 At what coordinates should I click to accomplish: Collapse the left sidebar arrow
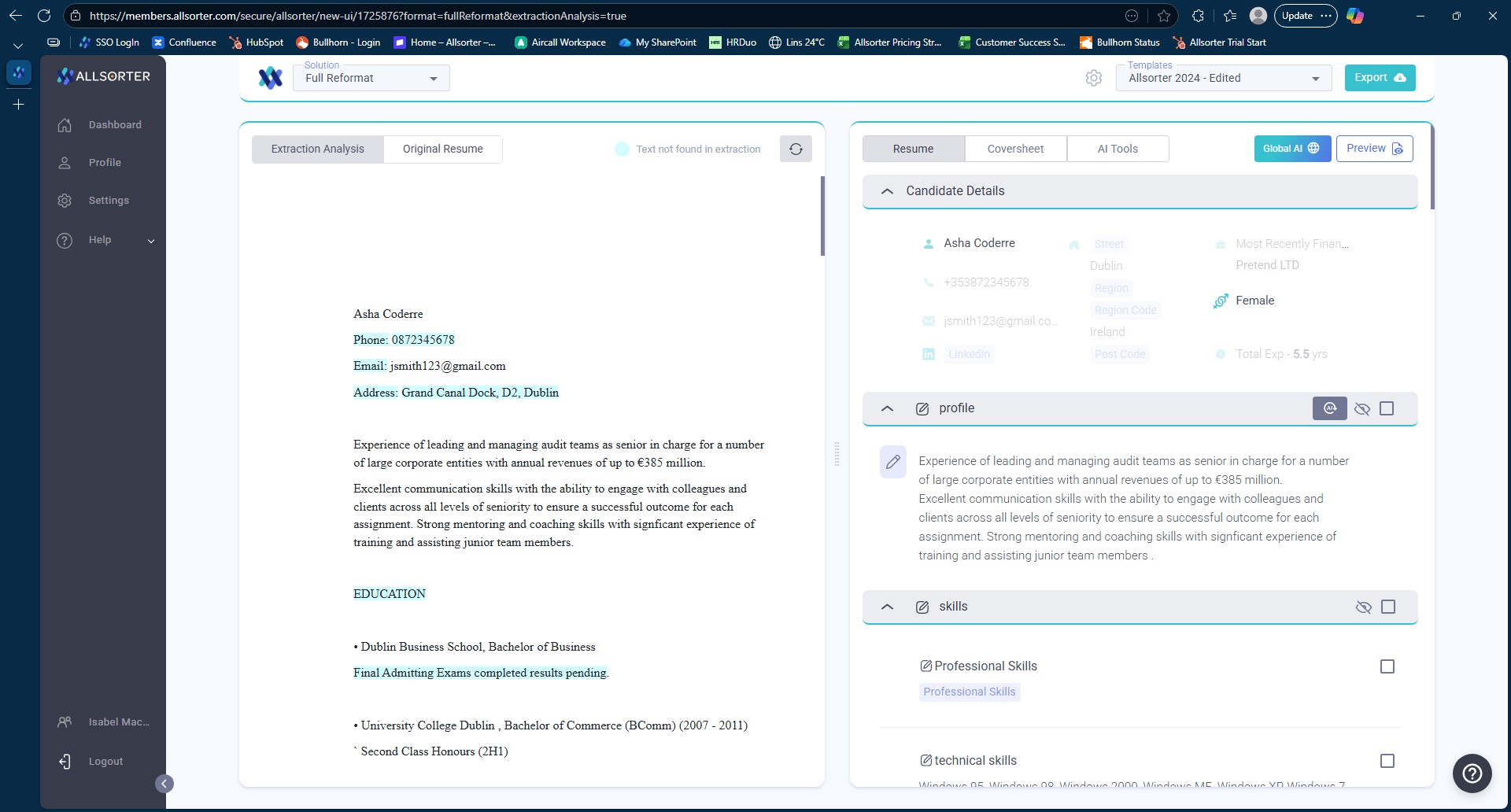tap(164, 783)
